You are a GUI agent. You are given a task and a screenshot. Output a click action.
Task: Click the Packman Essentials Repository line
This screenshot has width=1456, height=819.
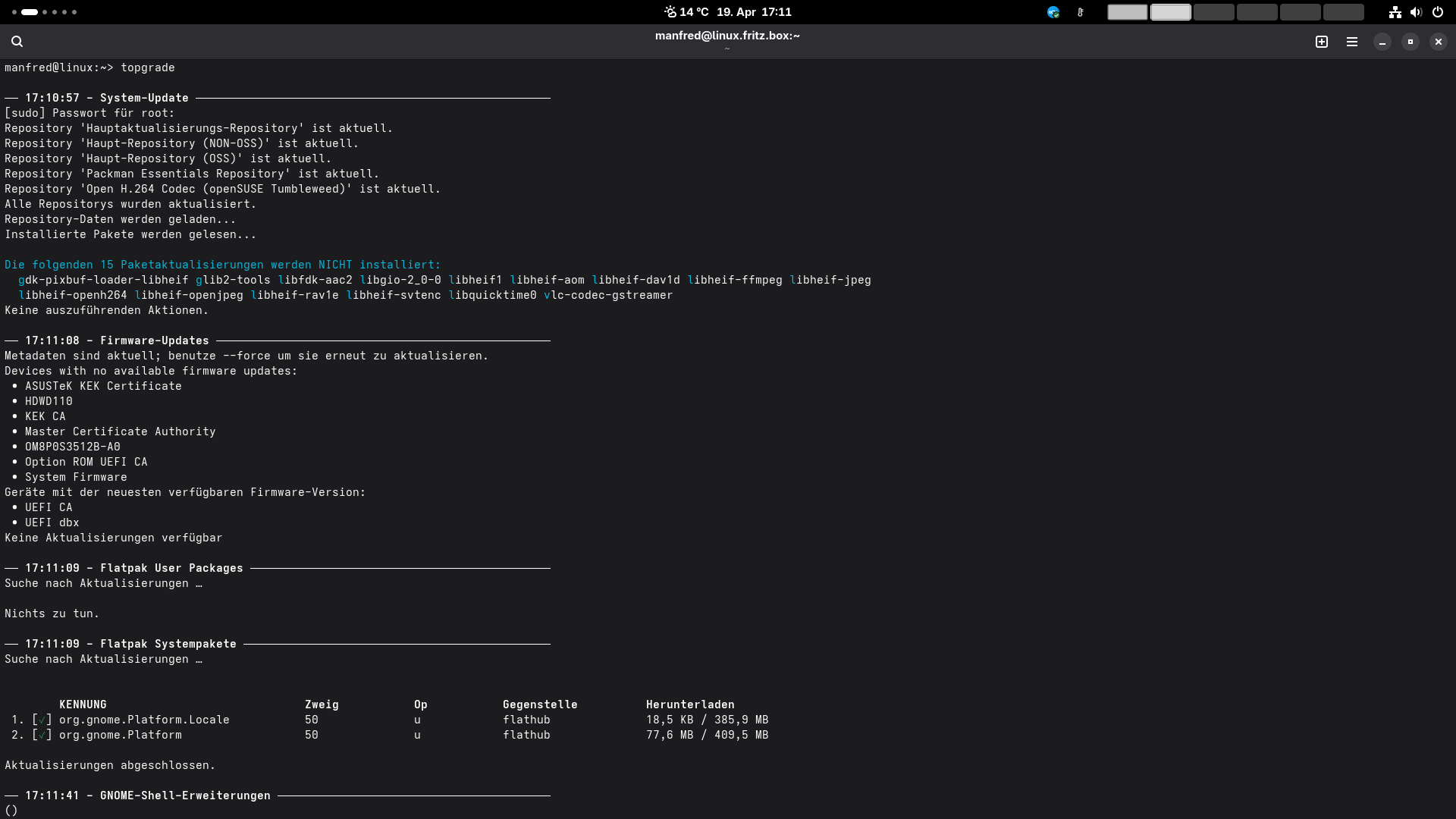click(192, 174)
